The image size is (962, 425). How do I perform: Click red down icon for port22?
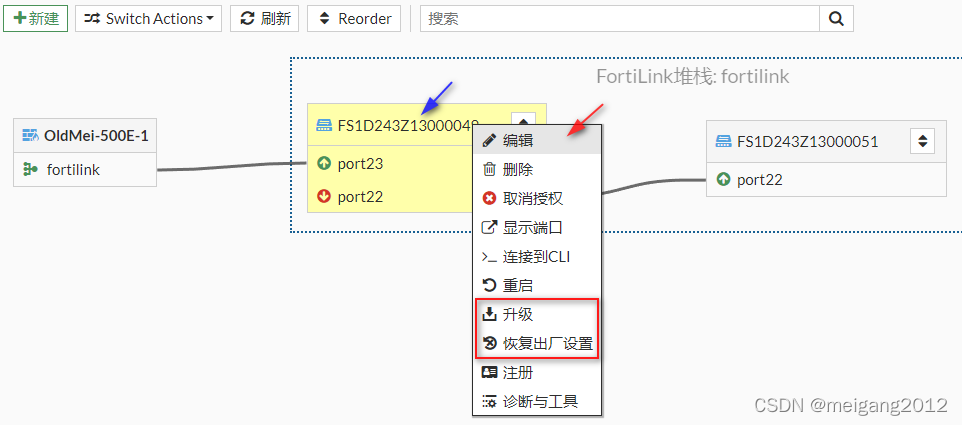[324, 197]
